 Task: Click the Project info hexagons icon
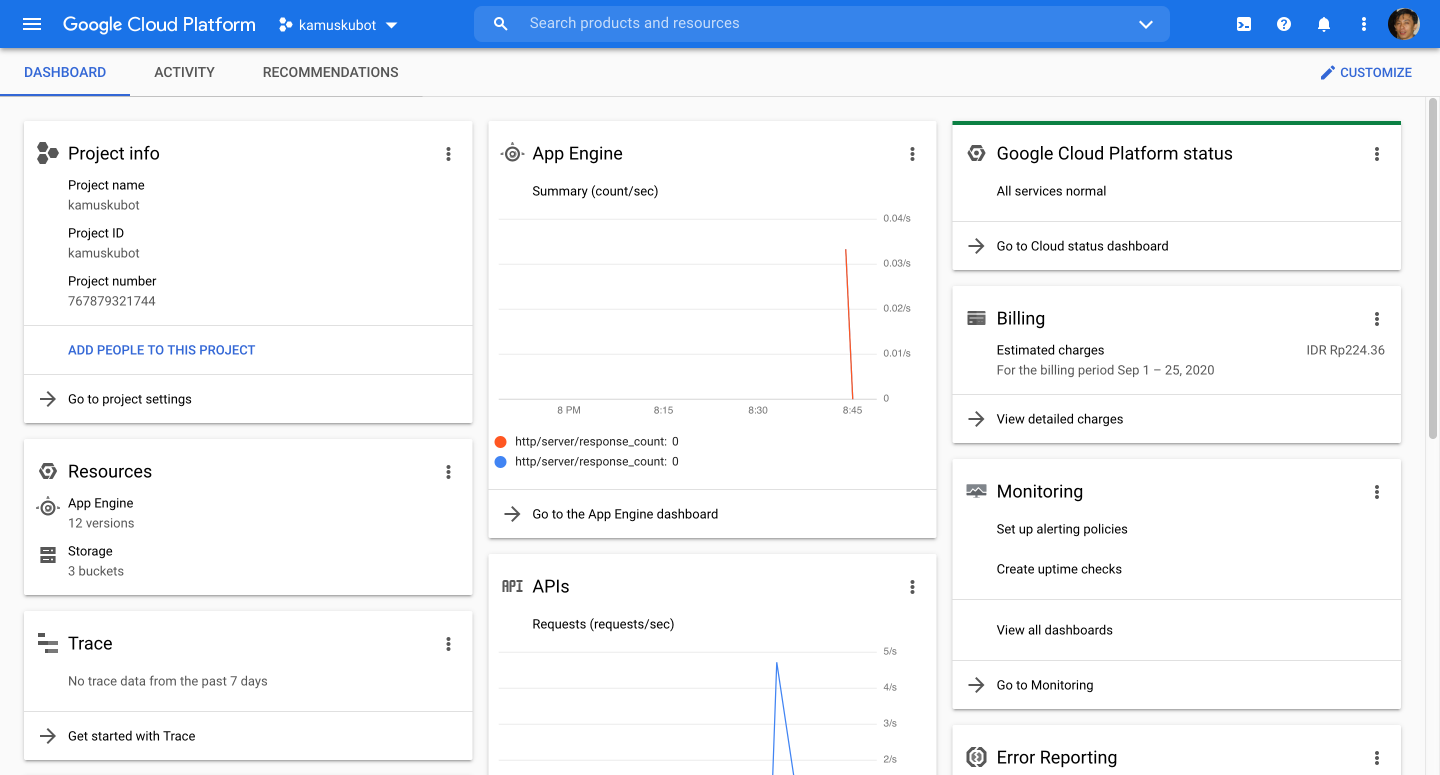click(47, 153)
